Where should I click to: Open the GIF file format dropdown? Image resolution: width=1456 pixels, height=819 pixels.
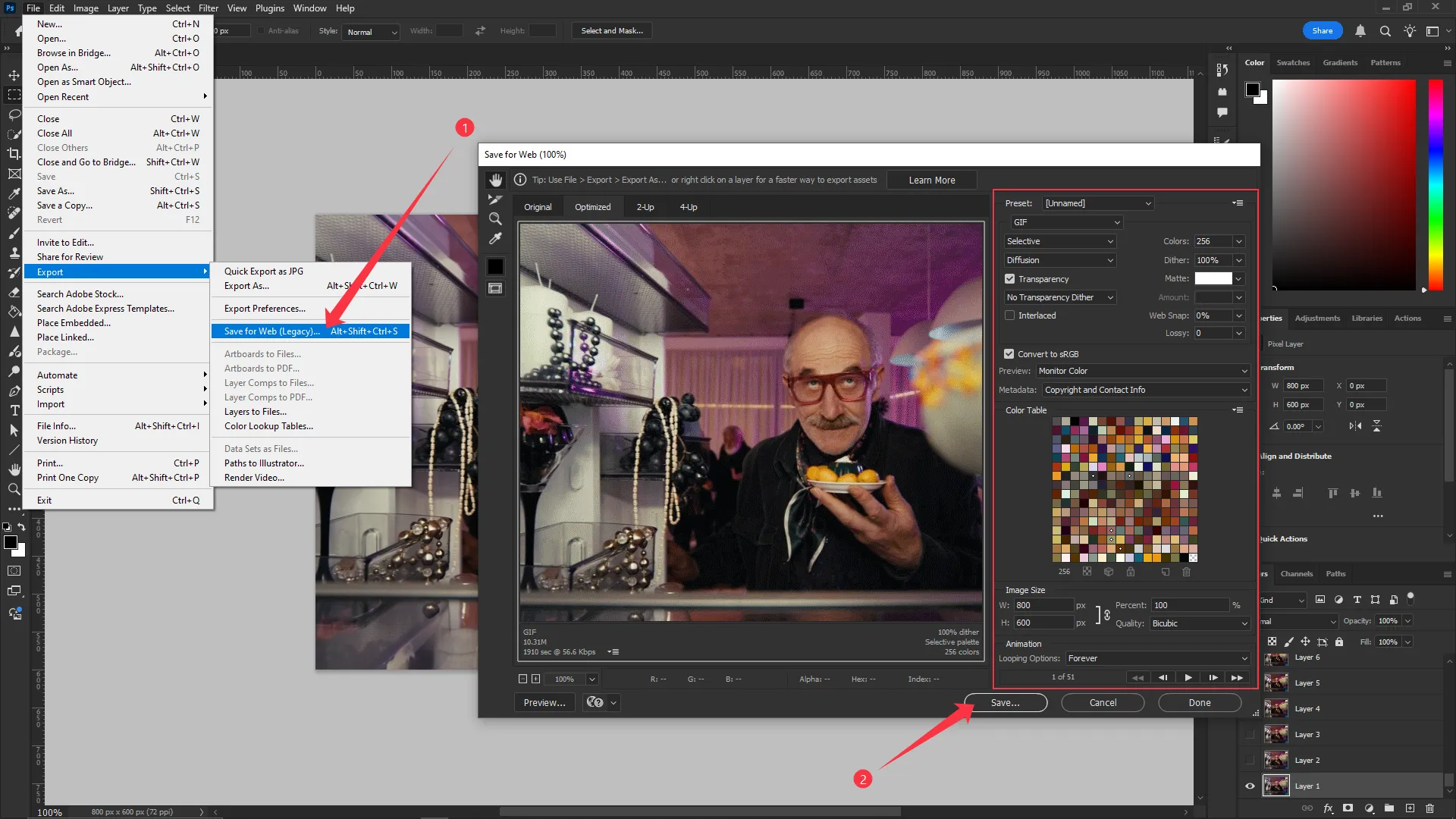coord(1065,222)
